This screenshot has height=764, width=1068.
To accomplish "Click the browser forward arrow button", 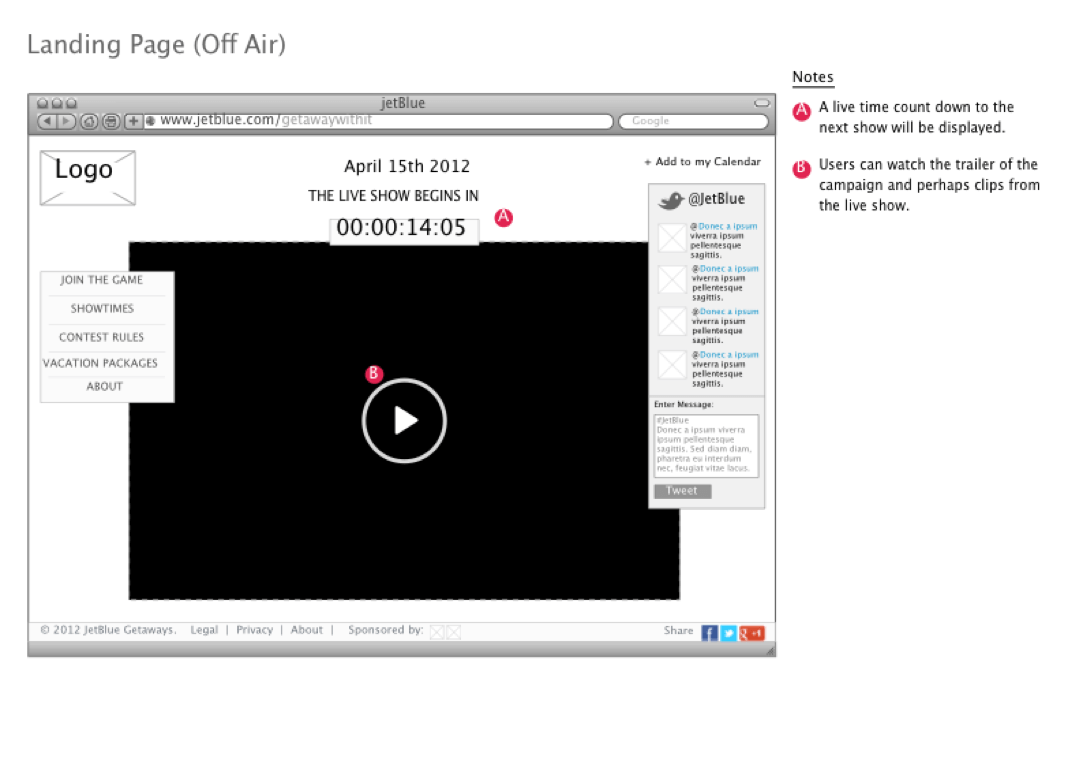I will pos(66,121).
